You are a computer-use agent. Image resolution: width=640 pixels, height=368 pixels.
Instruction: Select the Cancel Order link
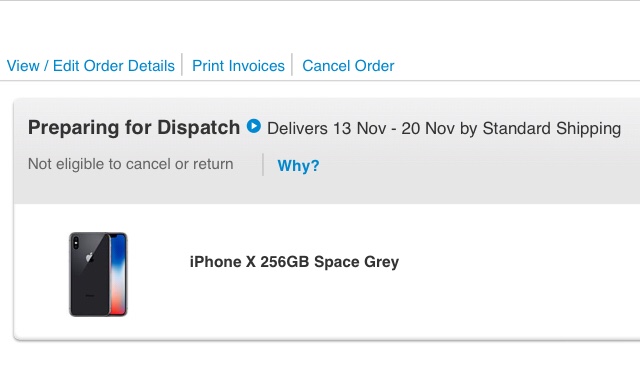(348, 66)
